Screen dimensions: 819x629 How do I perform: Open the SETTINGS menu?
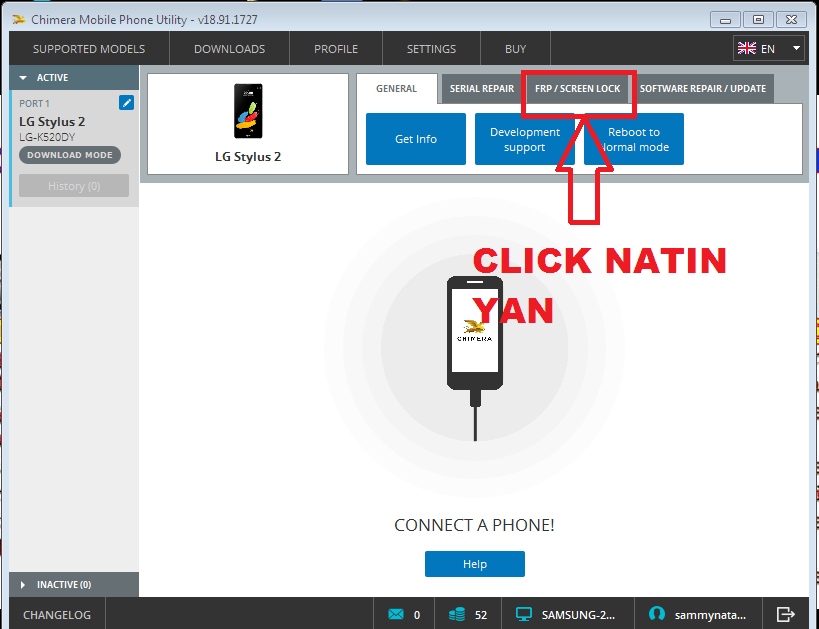click(431, 49)
